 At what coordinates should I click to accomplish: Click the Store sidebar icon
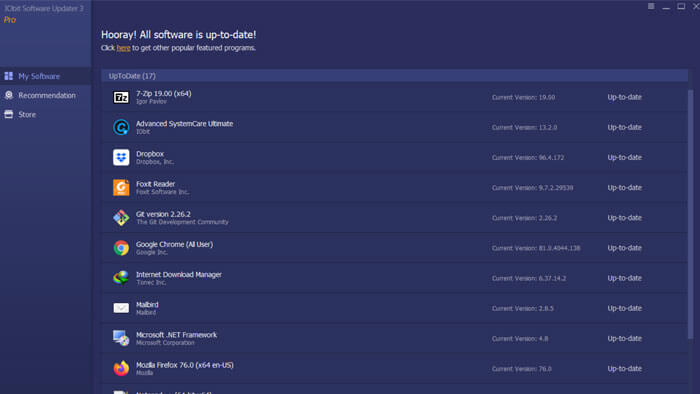8,114
